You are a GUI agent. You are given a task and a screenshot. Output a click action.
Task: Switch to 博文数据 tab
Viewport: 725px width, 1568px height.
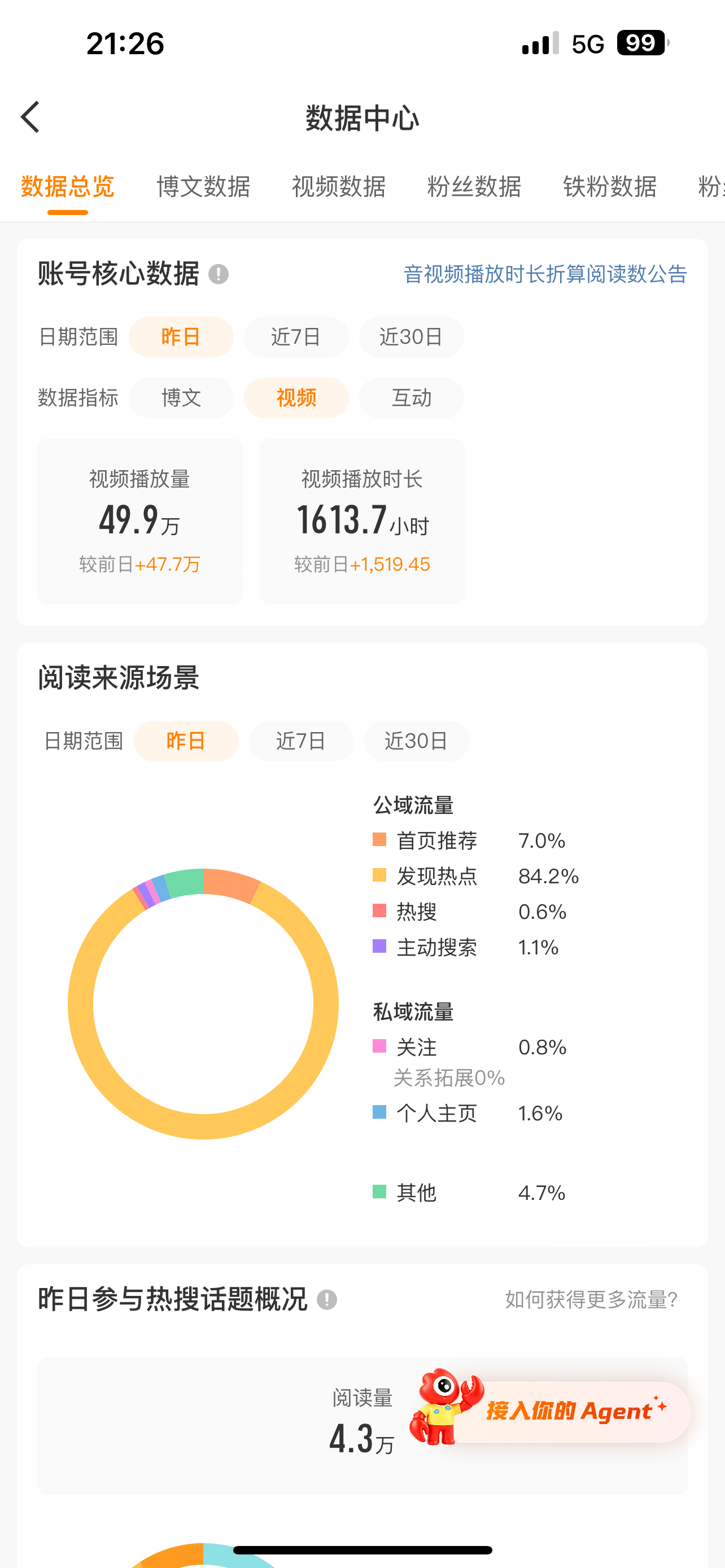coord(203,186)
